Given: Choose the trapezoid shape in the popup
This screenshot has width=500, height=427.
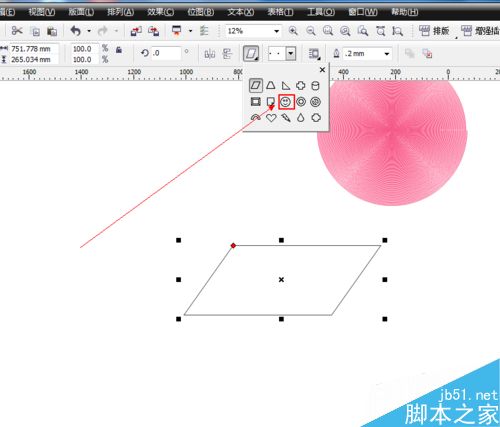Looking at the screenshot, I should [x=271, y=85].
